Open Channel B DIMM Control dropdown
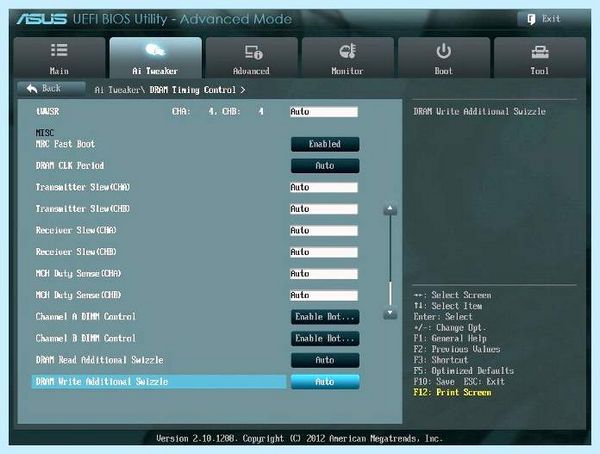Viewport: 600px width, 454px height. (x=325, y=338)
